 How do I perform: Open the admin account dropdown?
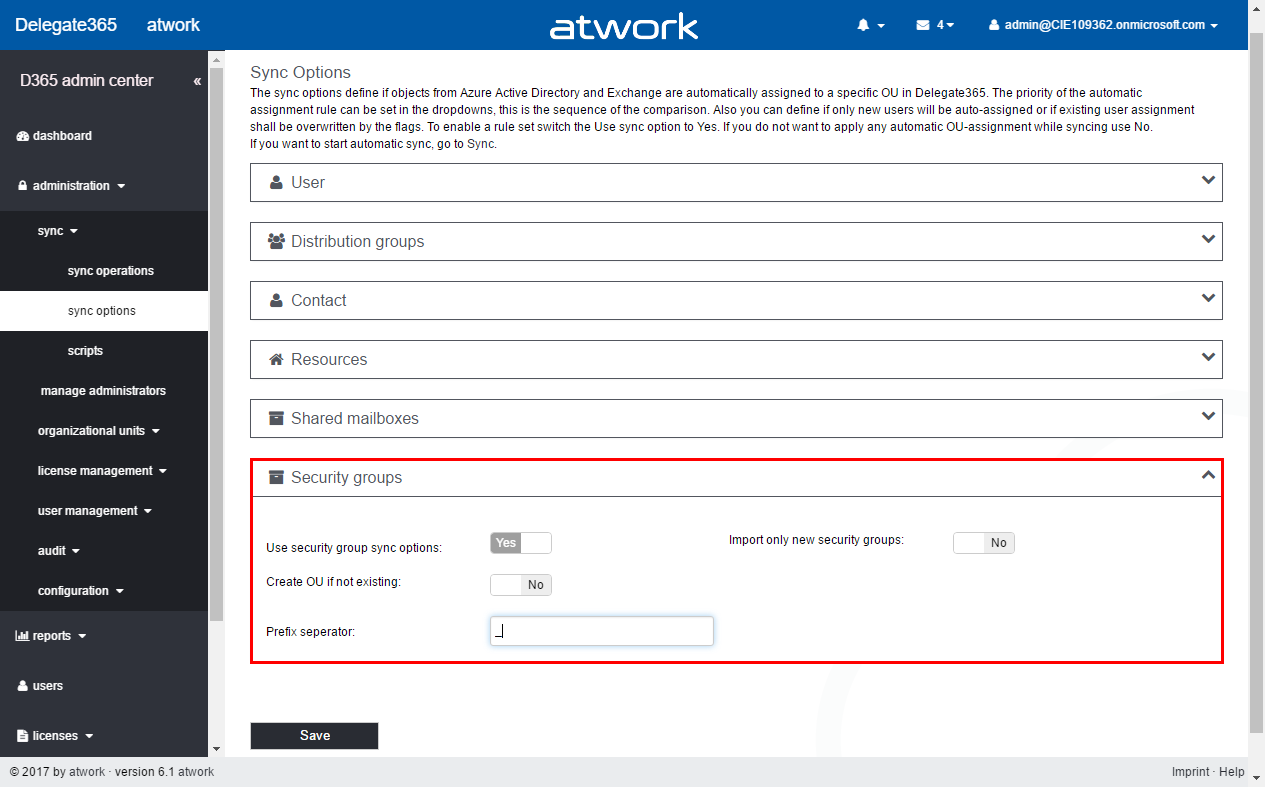click(x=1103, y=25)
